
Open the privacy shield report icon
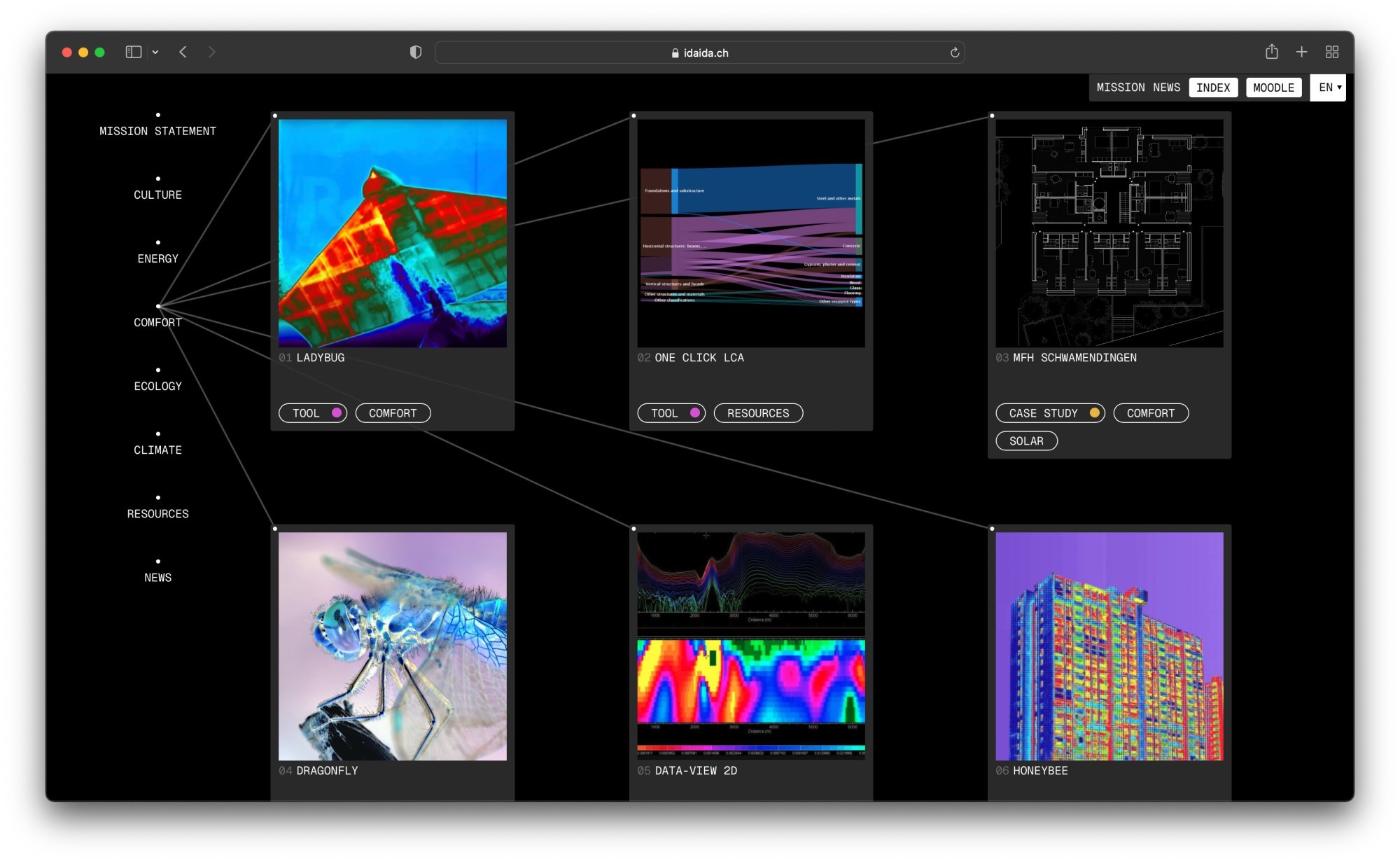(x=416, y=53)
